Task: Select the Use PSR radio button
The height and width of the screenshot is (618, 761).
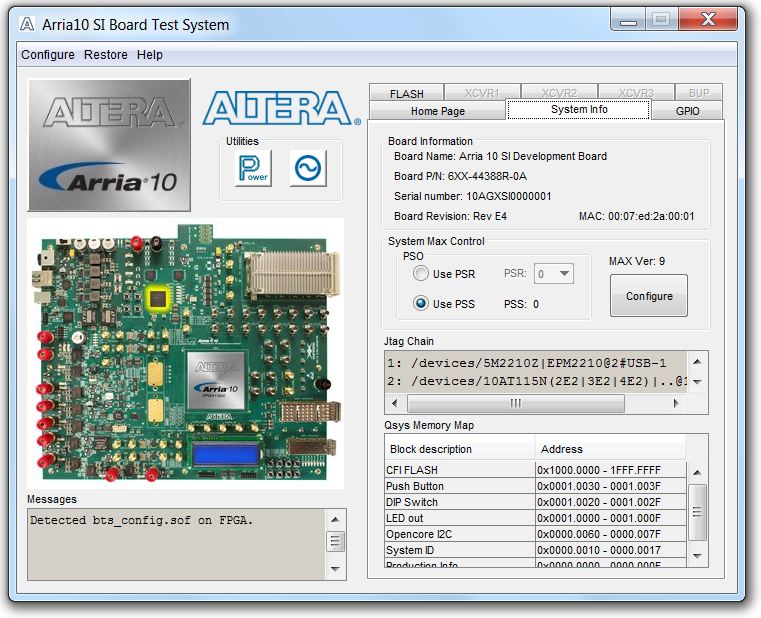Action: coord(421,274)
